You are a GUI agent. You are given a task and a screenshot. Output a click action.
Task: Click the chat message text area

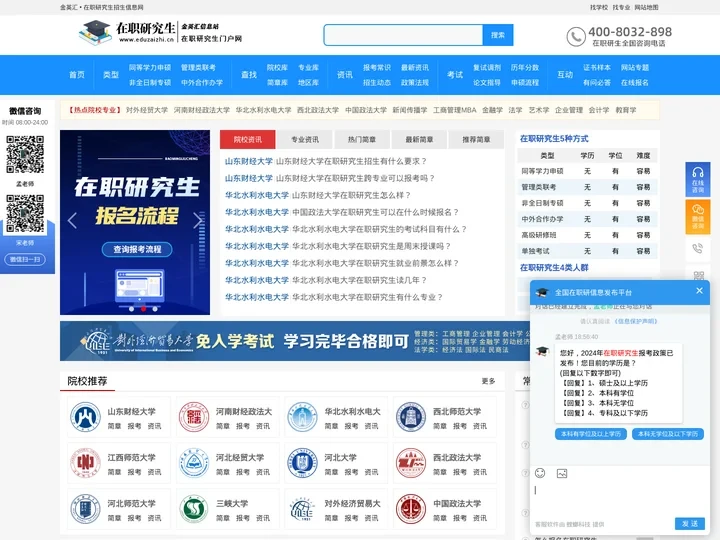pyautogui.click(x=620, y=498)
